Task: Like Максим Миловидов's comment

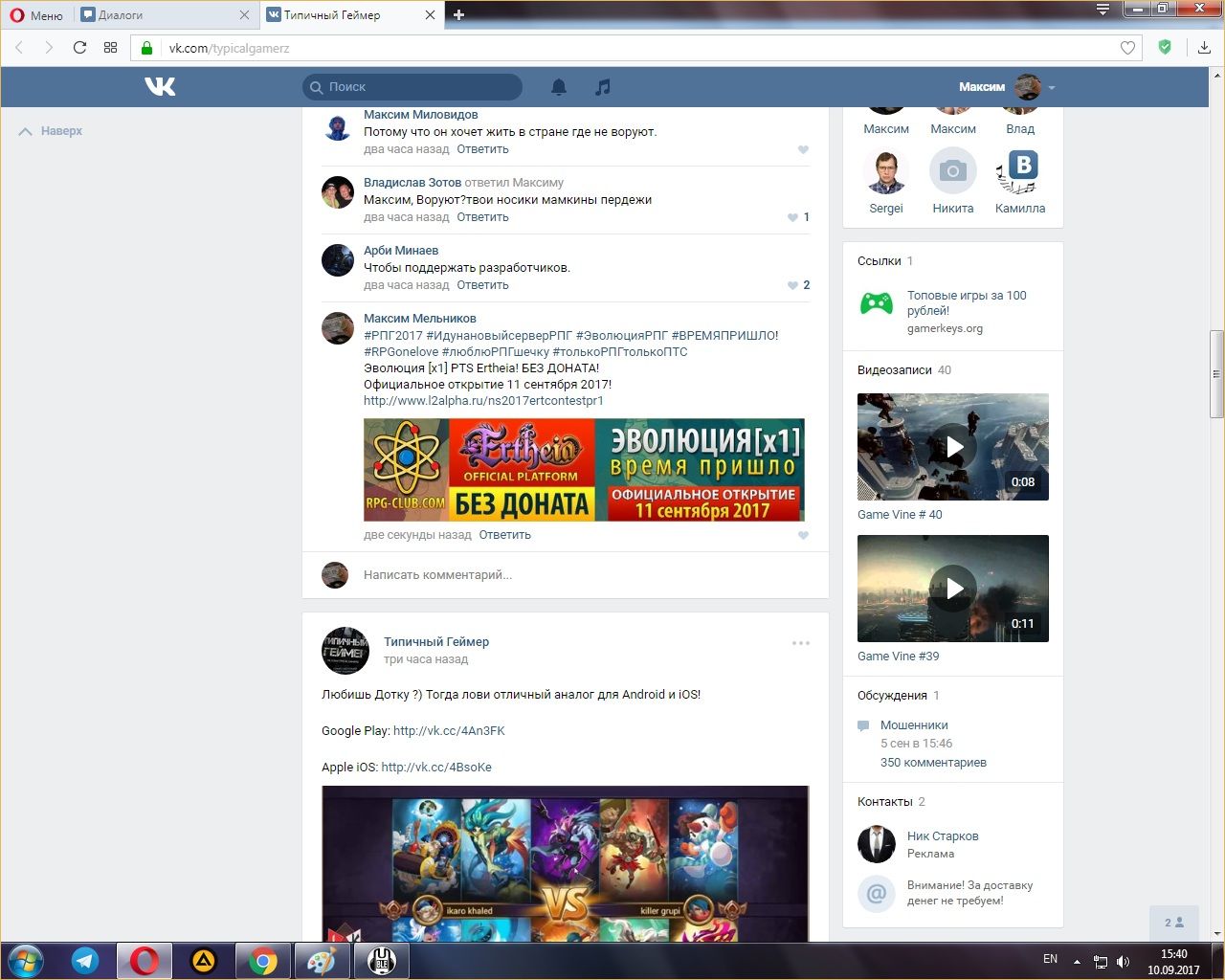Action: pyautogui.click(x=803, y=149)
